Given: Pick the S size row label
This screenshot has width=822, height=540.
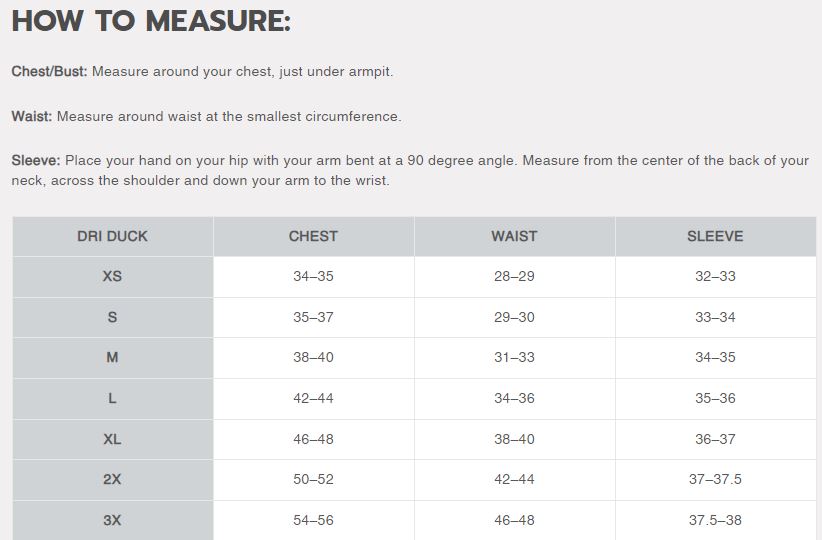Looking at the screenshot, I should pyautogui.click(x=112, y=317).
